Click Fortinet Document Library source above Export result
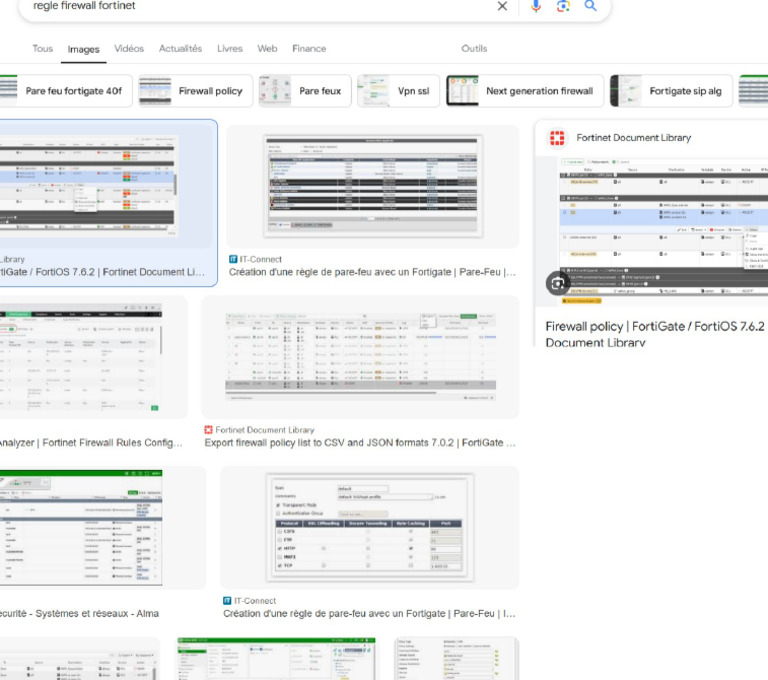This screenshot has width=768, height=680. 264,430
